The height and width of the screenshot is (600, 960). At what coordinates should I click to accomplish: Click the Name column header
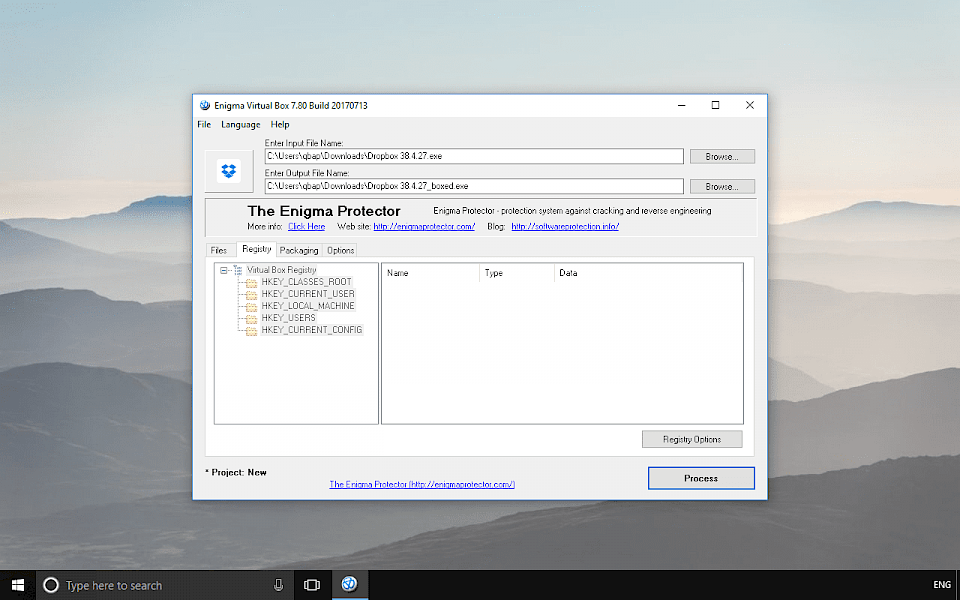(430, 273)
